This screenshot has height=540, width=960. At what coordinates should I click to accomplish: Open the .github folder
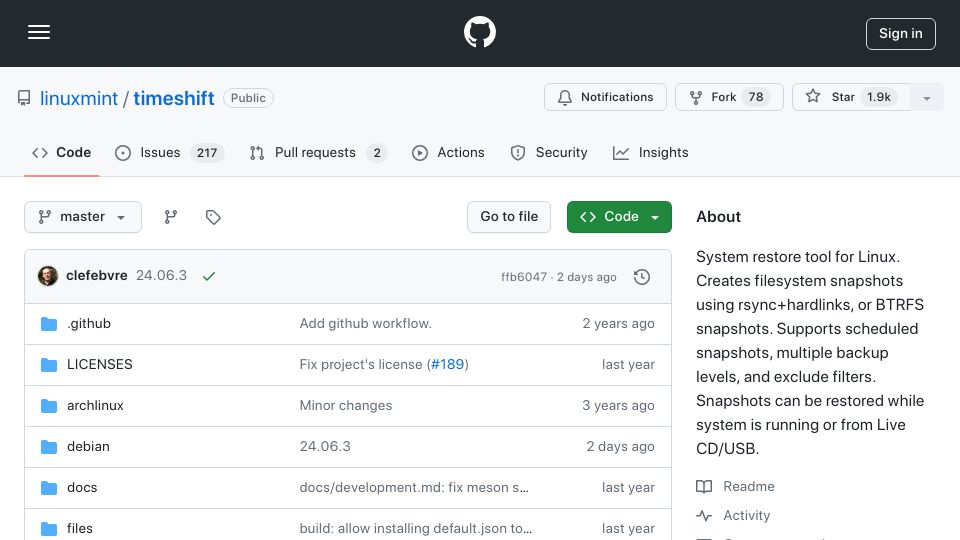tap(89, 323)
